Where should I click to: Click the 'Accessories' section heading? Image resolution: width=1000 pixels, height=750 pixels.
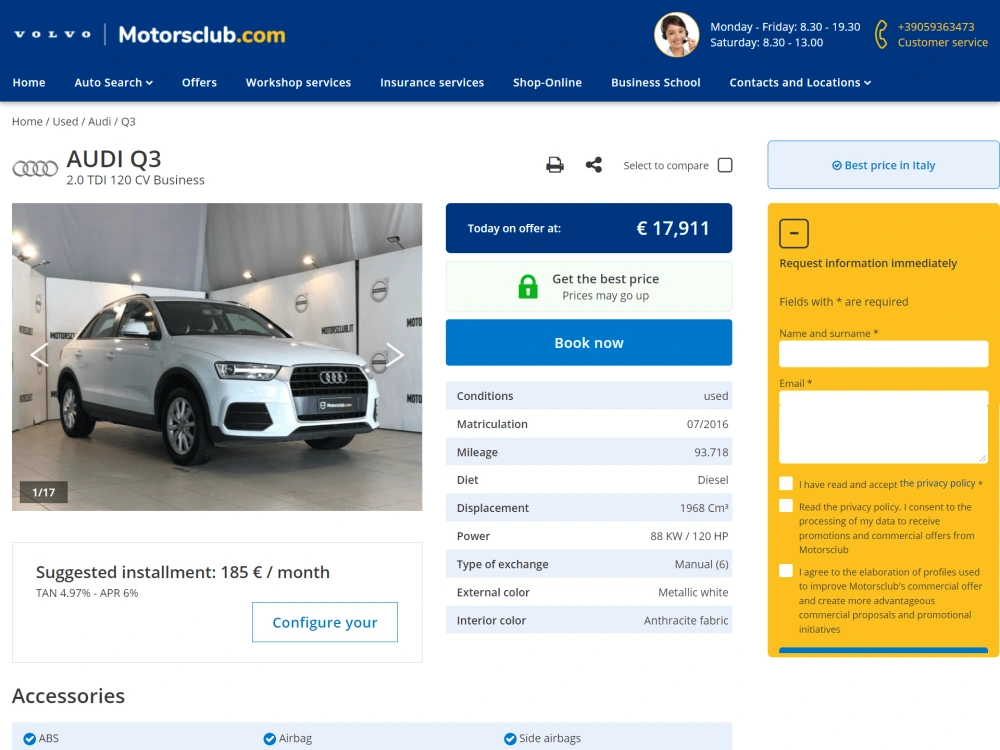68,696
